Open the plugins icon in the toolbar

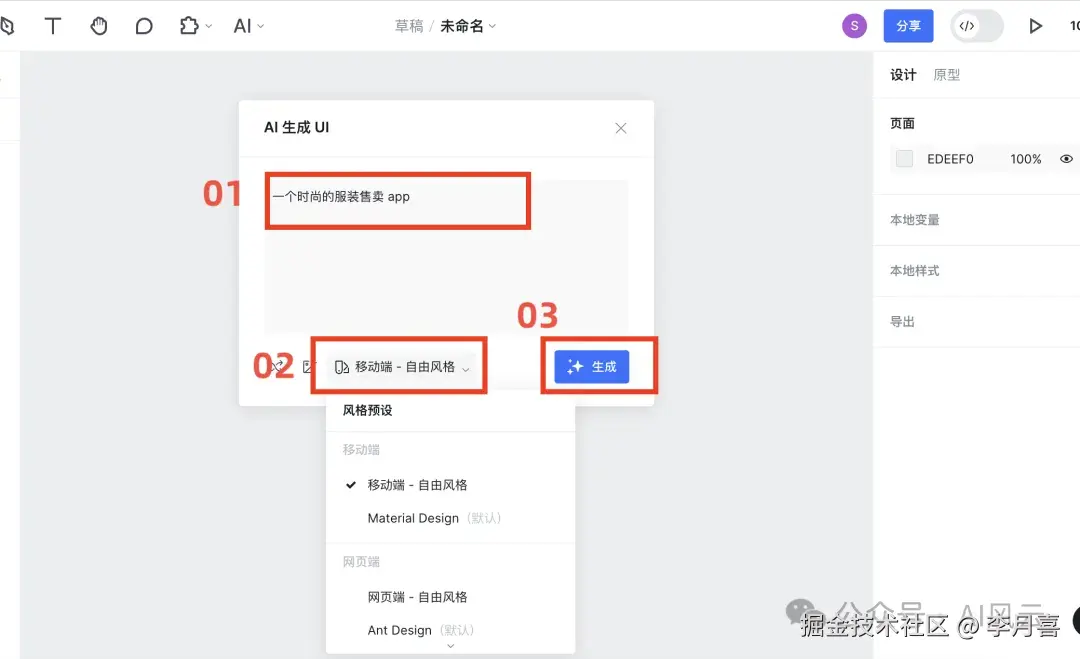[x=188, y=25]
